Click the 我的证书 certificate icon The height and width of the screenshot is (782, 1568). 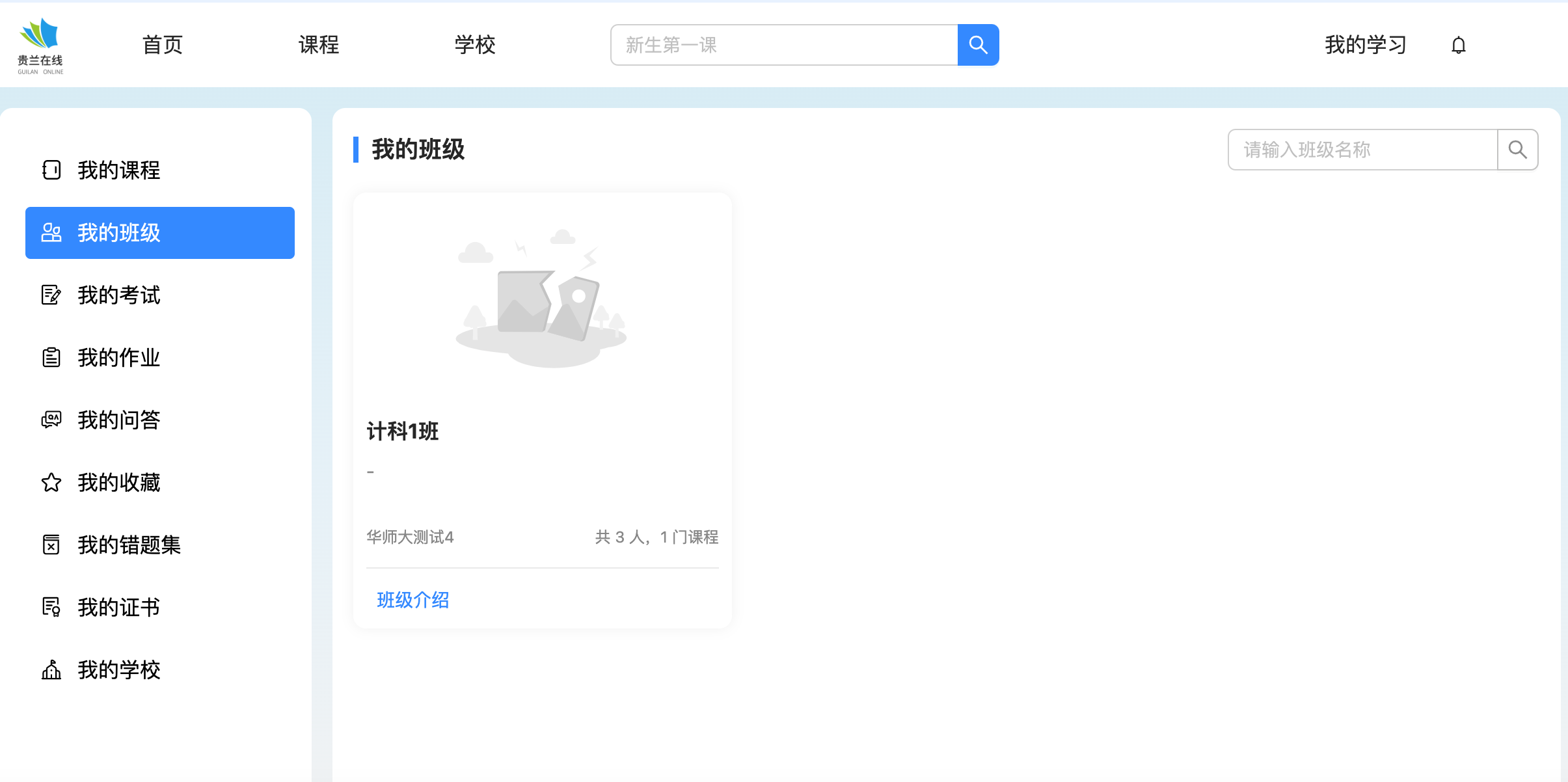[51, 607]
